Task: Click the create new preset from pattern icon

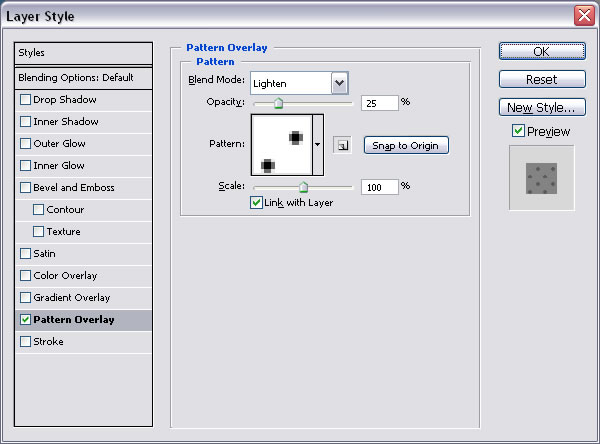Action: tap(342, 145)
